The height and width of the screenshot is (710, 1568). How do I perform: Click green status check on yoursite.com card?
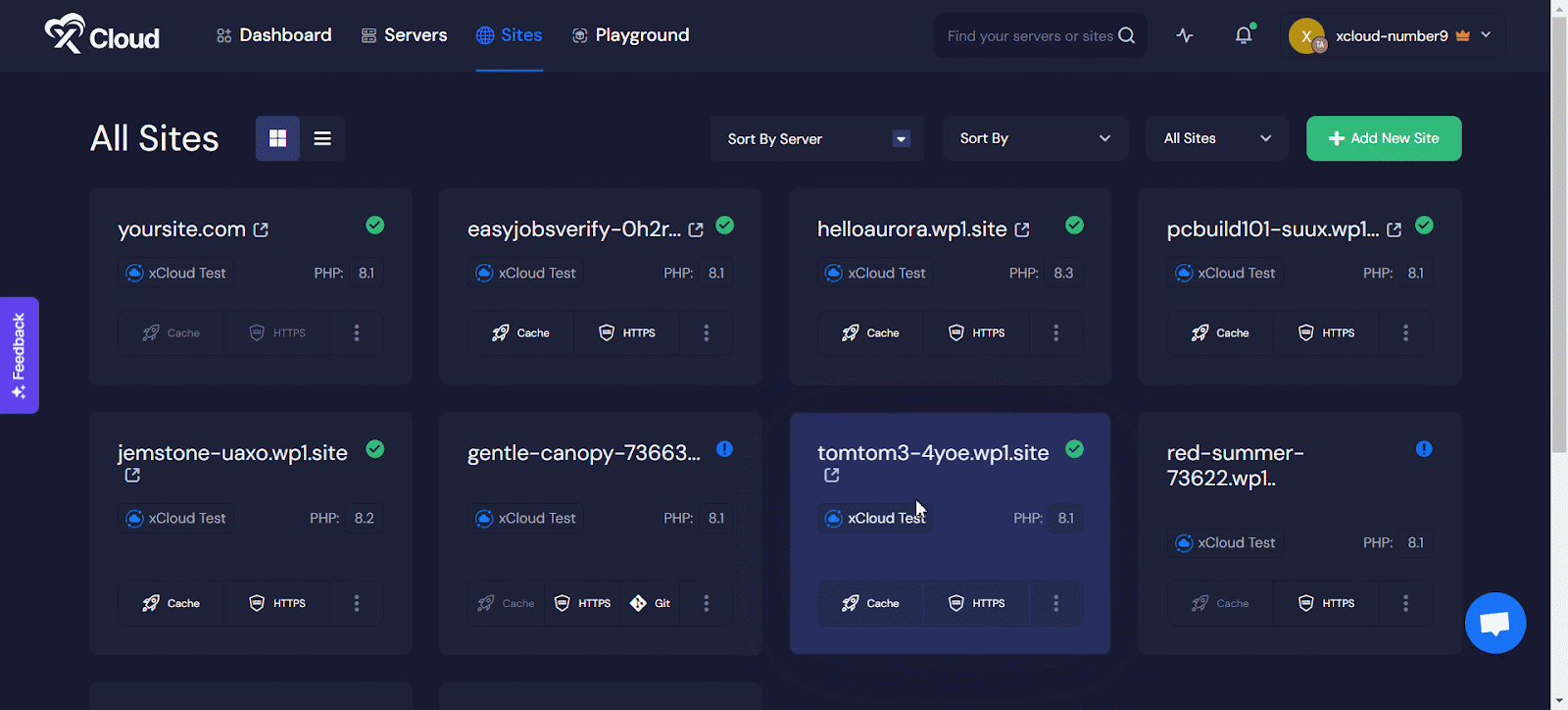(375, 226)
